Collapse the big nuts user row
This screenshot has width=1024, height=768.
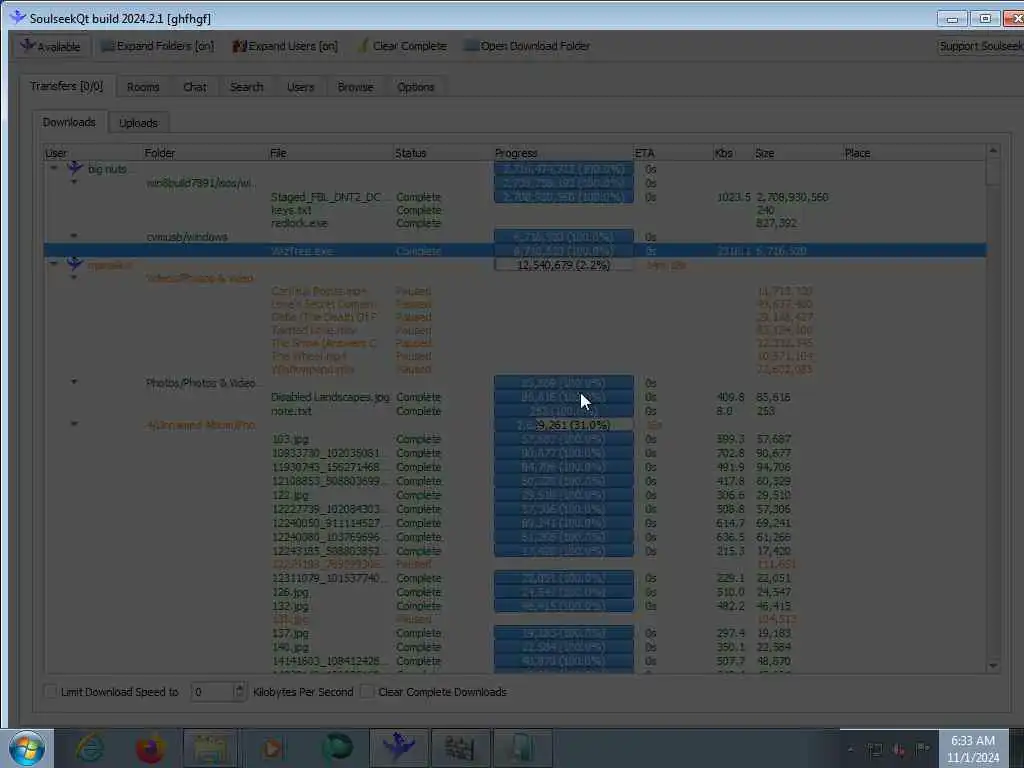(x=54, y=168)
